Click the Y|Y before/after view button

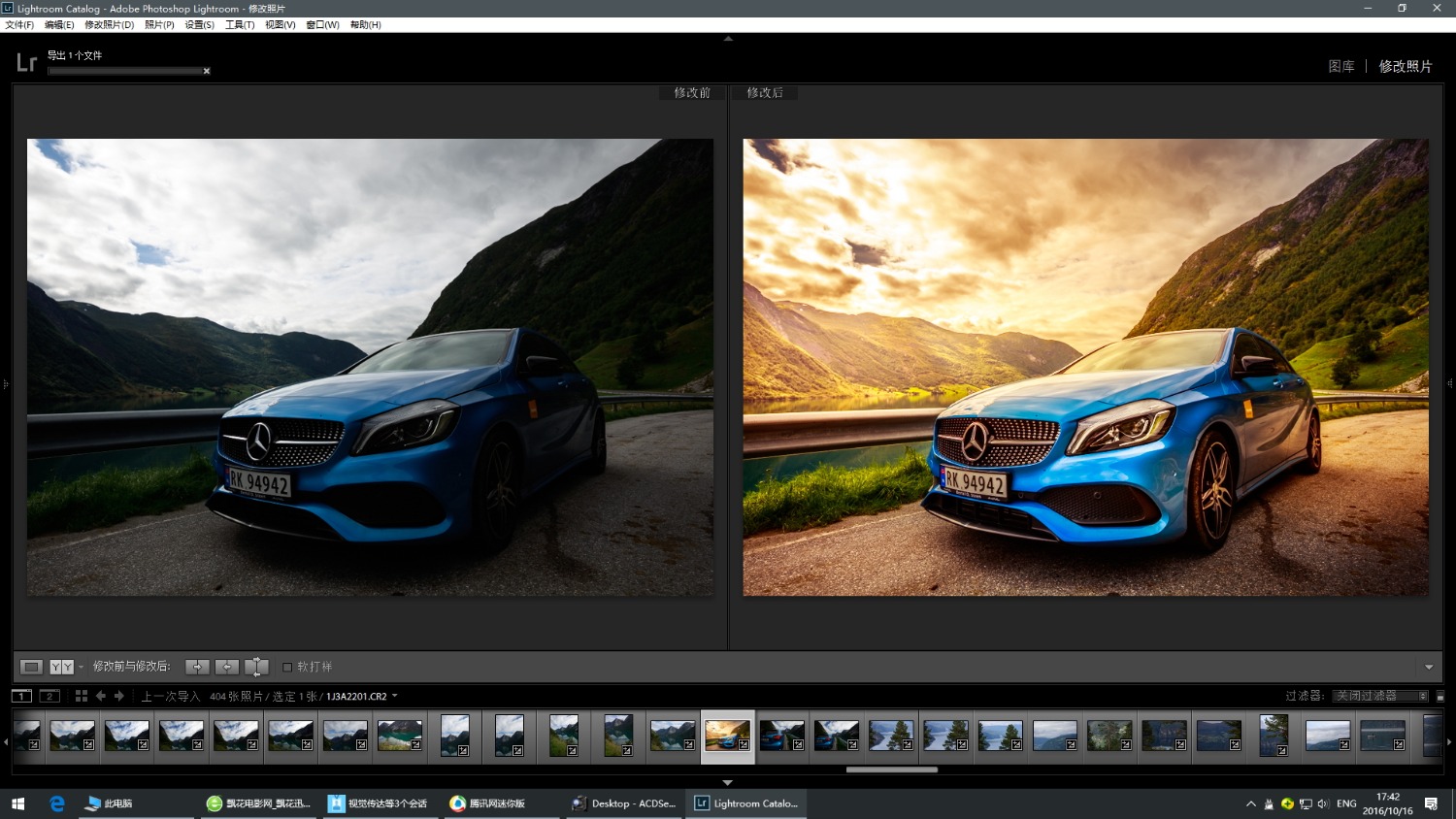click(x=61, y=667)
